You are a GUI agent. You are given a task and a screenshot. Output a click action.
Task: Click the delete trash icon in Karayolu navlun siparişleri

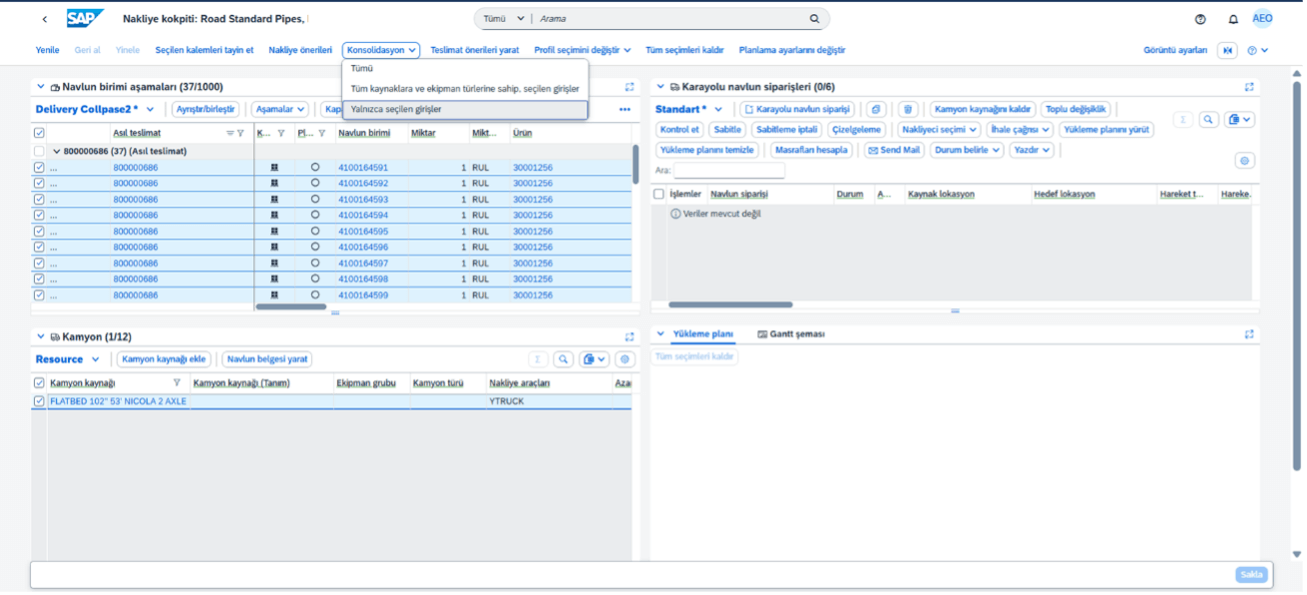[x=907, y=109]
